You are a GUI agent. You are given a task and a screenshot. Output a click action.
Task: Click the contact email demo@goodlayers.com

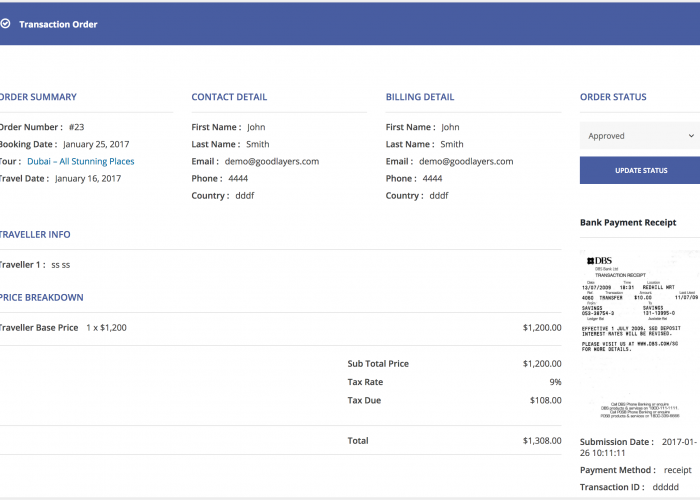pos(271,162)
